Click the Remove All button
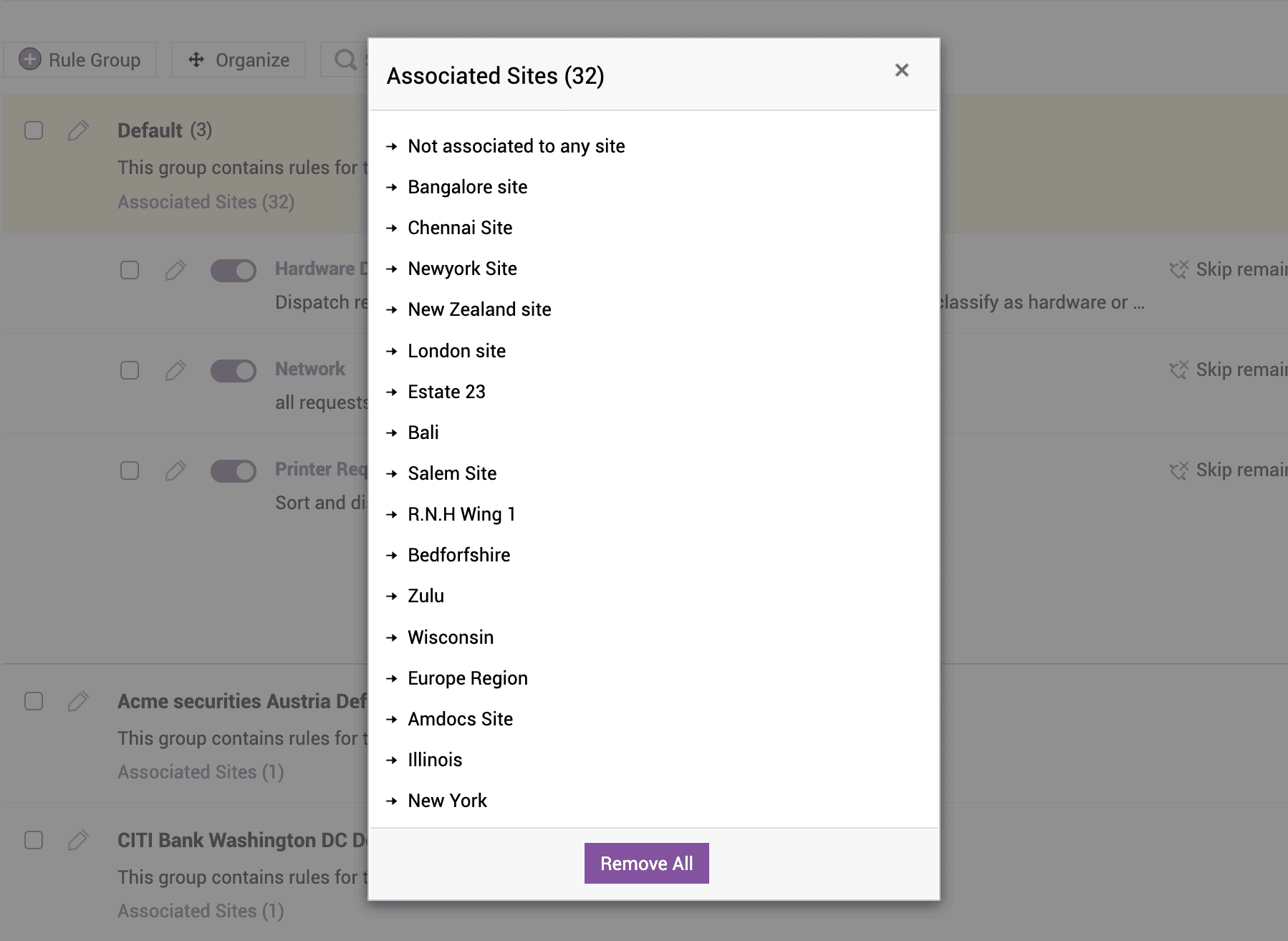 click(x=646, y=863)
